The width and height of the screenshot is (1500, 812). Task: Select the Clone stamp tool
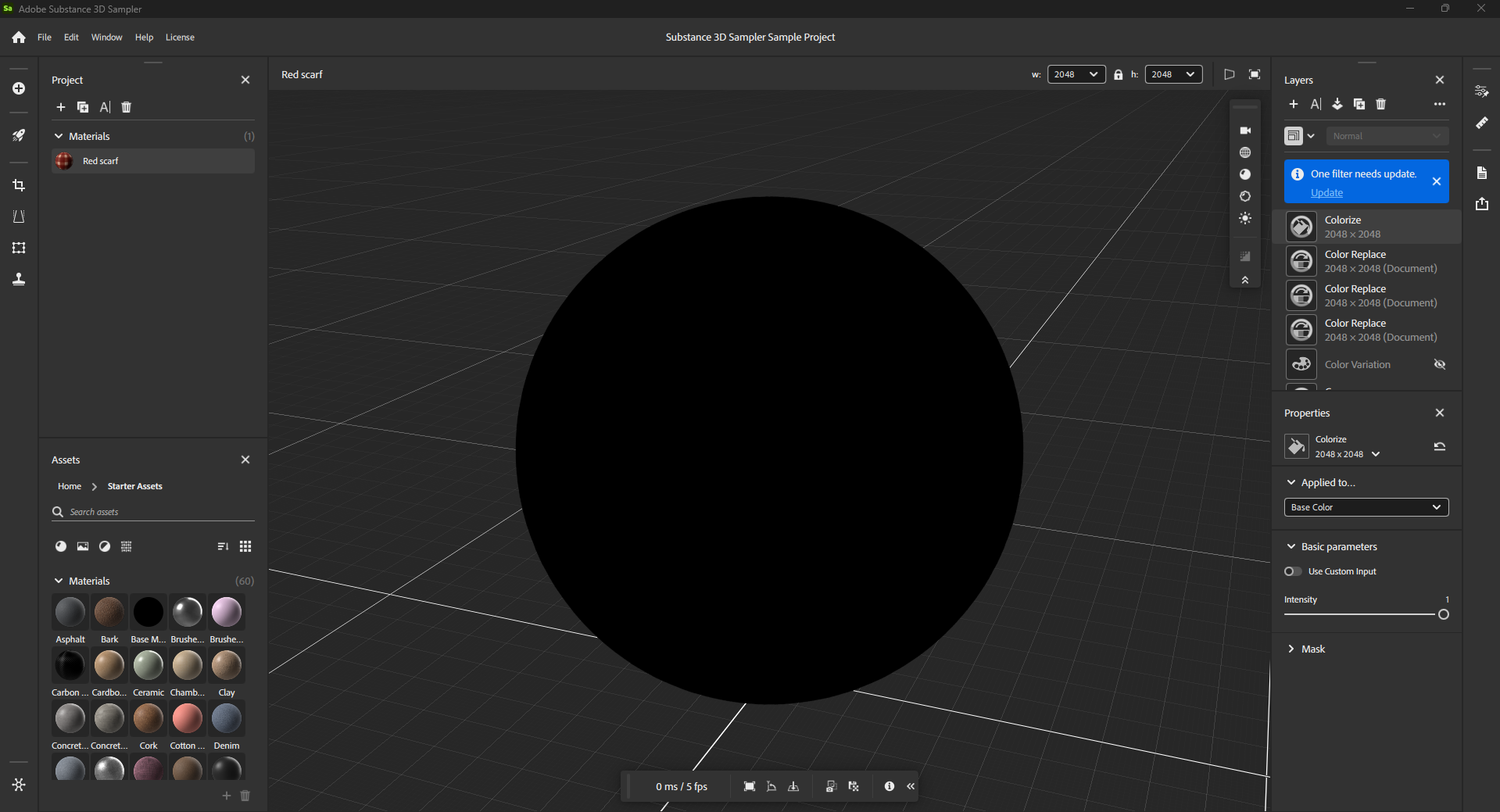(19, 279)
